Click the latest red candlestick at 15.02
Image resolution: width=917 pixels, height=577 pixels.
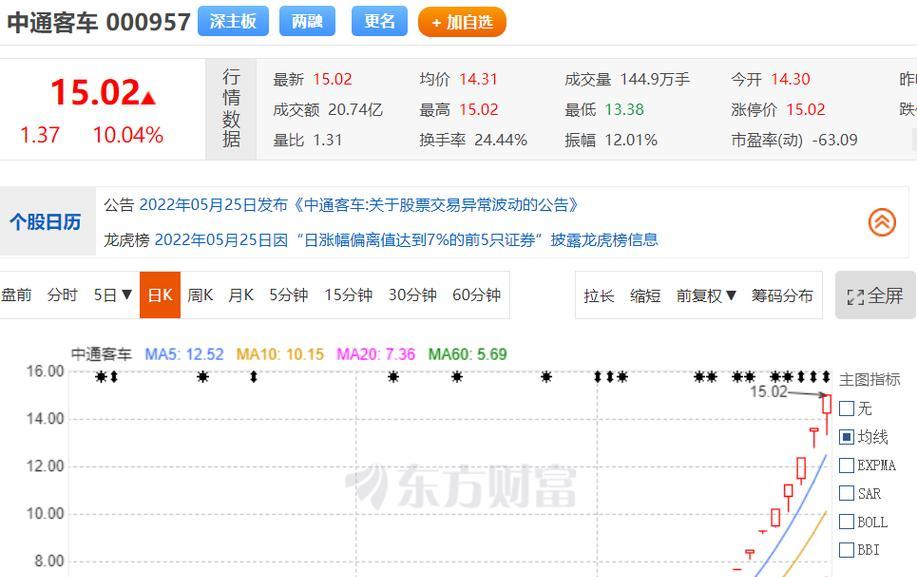tap(826, 405)
